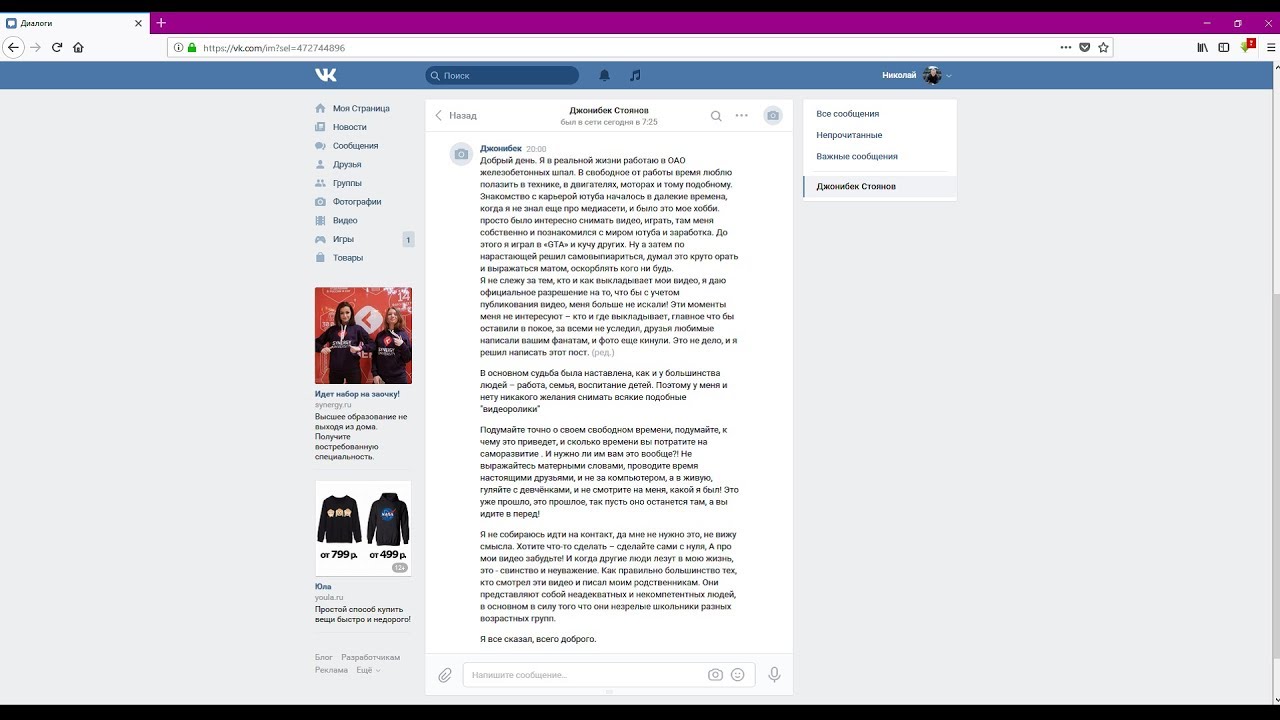
Task: Open emoji smiley picker
Action: tap(738, 675)
